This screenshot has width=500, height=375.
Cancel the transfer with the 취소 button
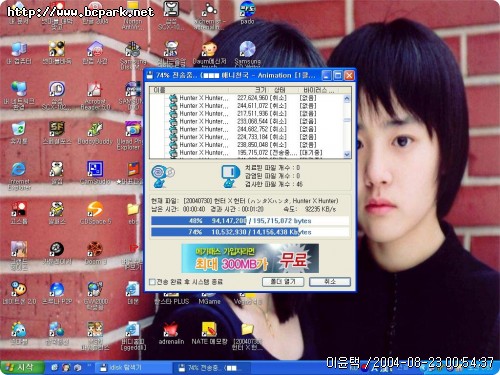330,282
